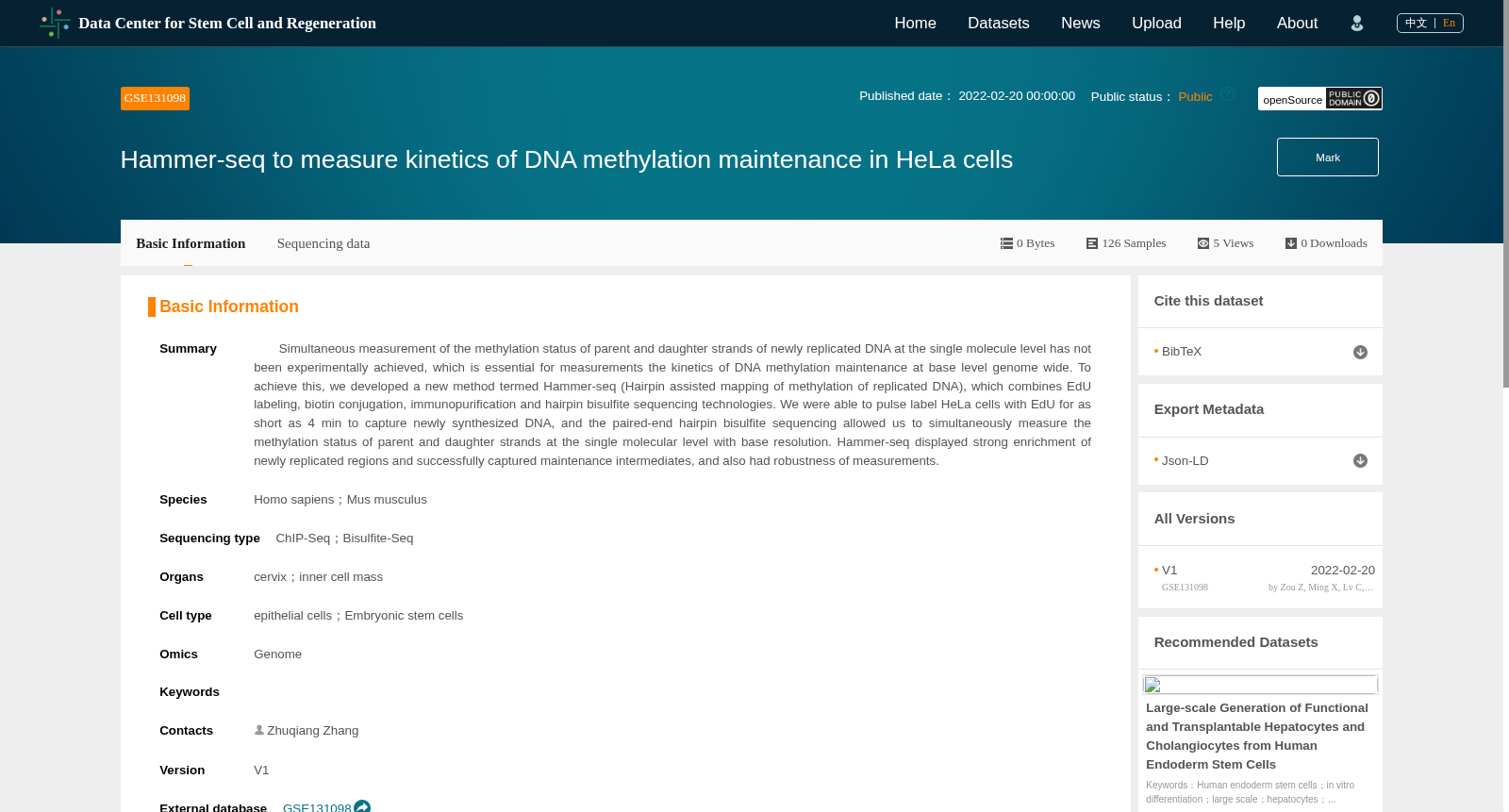Switch language to 中文
Viewport: 1509px width, 812px height.
pos(1416,23)
